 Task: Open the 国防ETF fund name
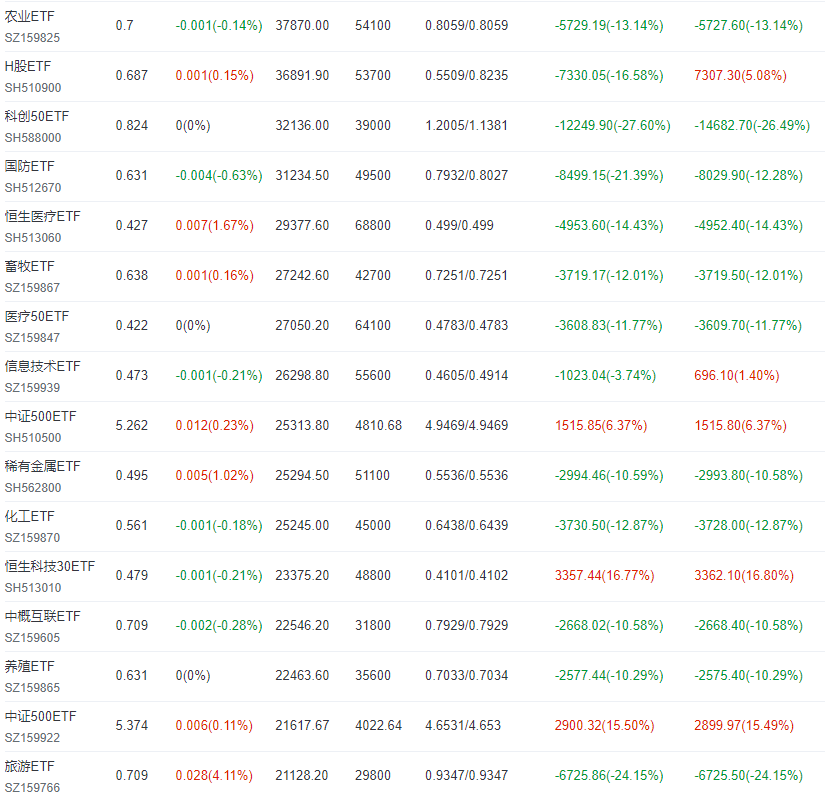[29, 166]
